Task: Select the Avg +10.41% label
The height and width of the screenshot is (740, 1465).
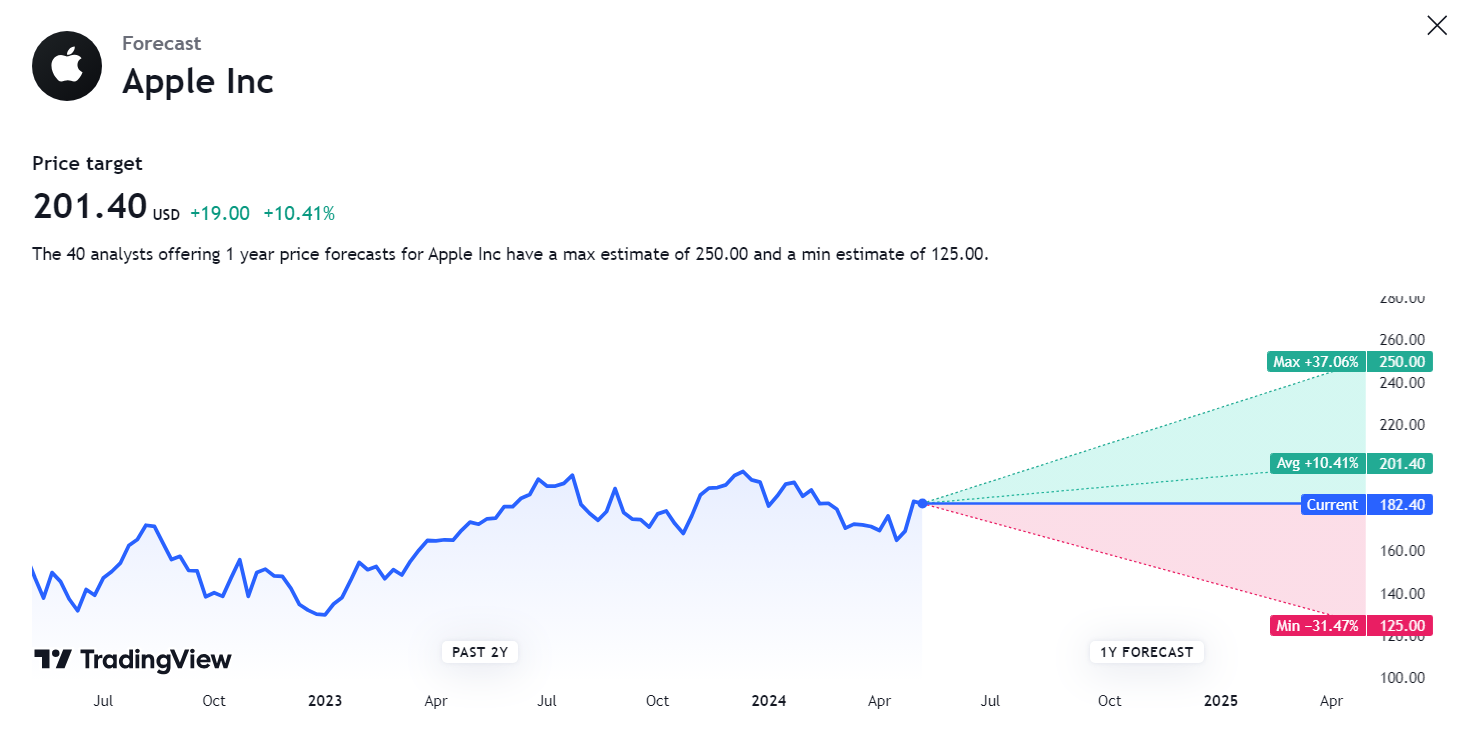Action: click(1318, 463)
